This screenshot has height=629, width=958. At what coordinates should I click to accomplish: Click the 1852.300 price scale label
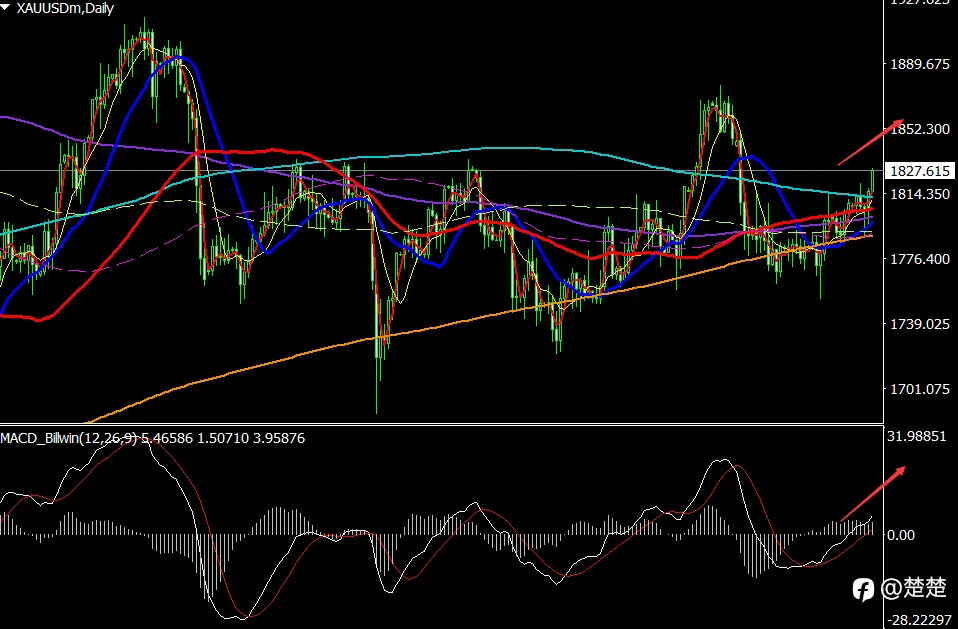pyautogui.click(x=920, y=129)
